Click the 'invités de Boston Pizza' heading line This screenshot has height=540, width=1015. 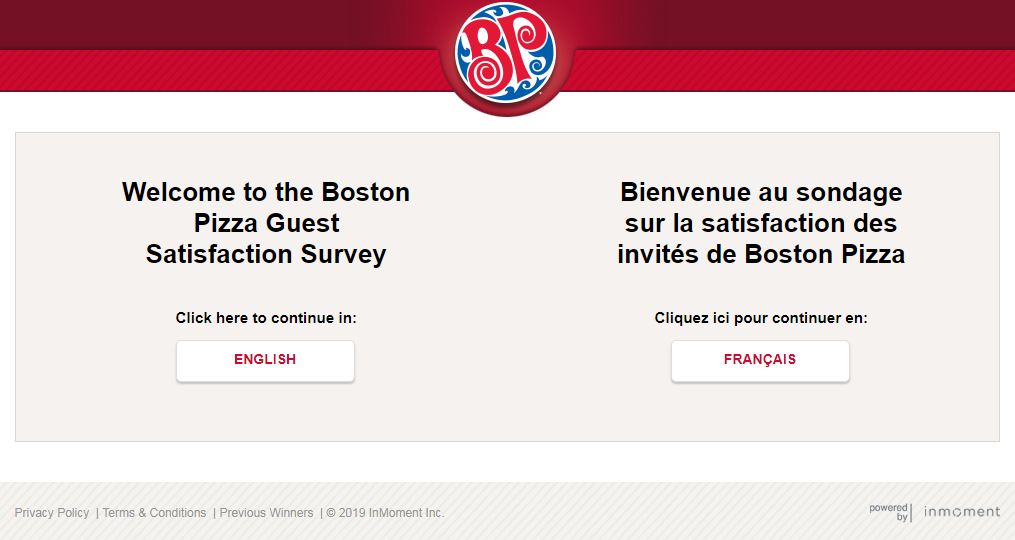click(761, 254)
